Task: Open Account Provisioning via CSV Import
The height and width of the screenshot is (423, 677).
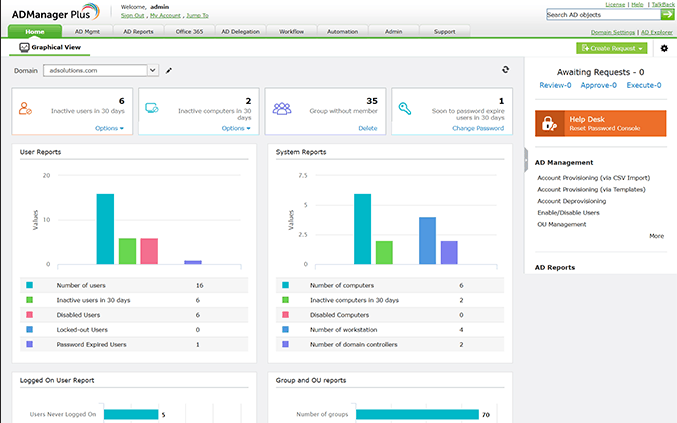Action: coord(594,178)
